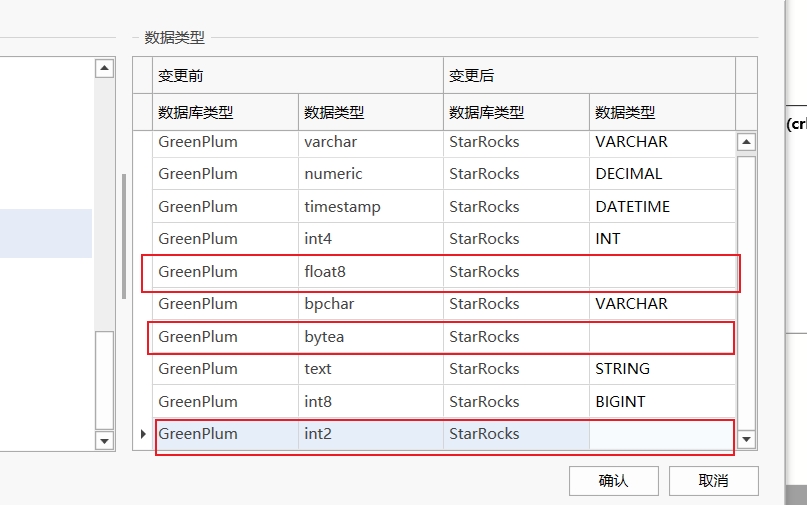
Task: Click empty target type cell for bytea
Action: 662,337
